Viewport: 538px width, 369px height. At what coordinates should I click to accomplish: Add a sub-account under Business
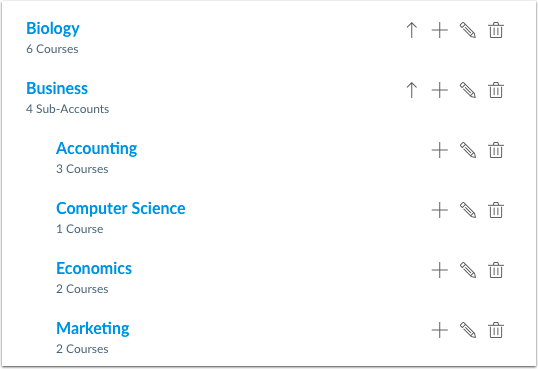tap(440, 90)
